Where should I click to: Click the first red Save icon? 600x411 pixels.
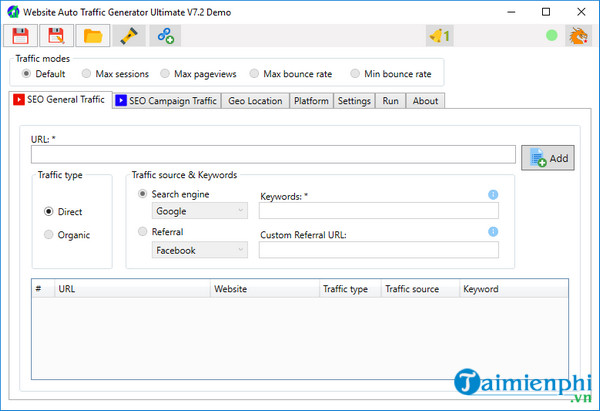point(19,37)
